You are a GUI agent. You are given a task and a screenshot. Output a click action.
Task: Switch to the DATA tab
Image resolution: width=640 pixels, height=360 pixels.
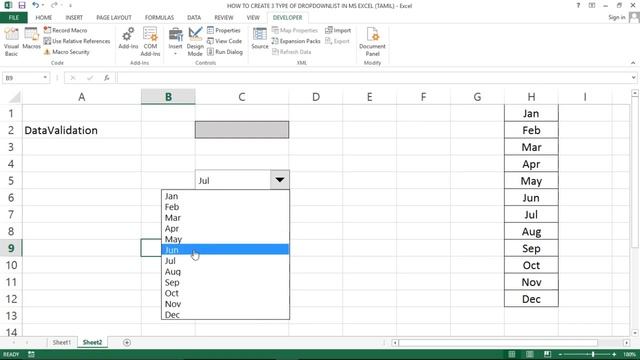(194, 18)
